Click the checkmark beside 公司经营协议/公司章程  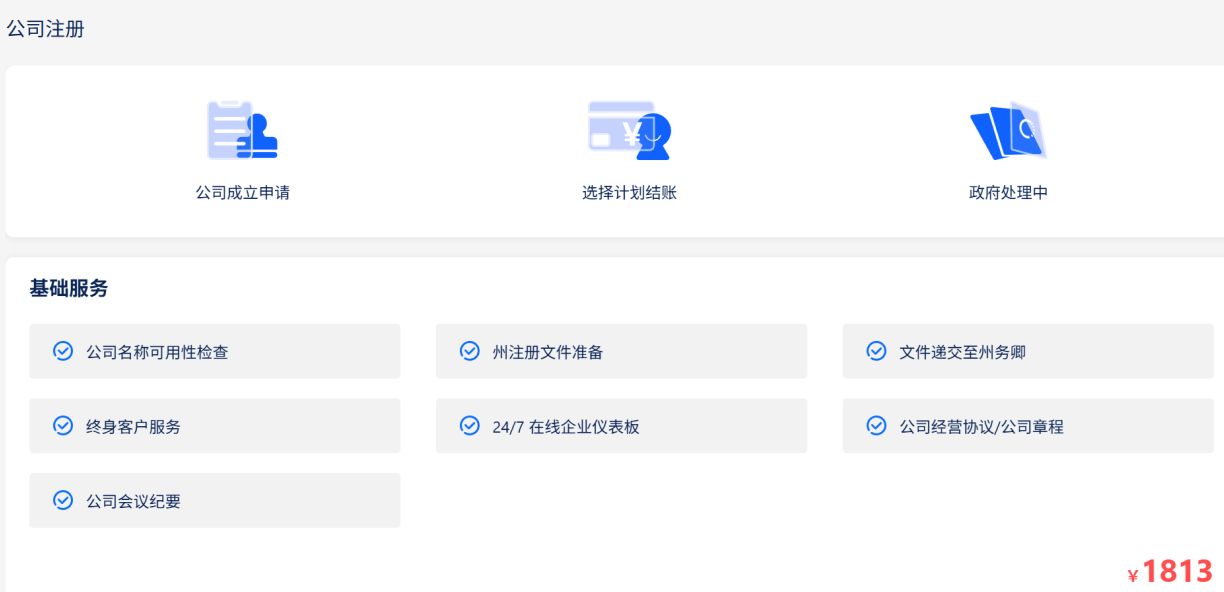pyautogui.click(x=876, y=426)
